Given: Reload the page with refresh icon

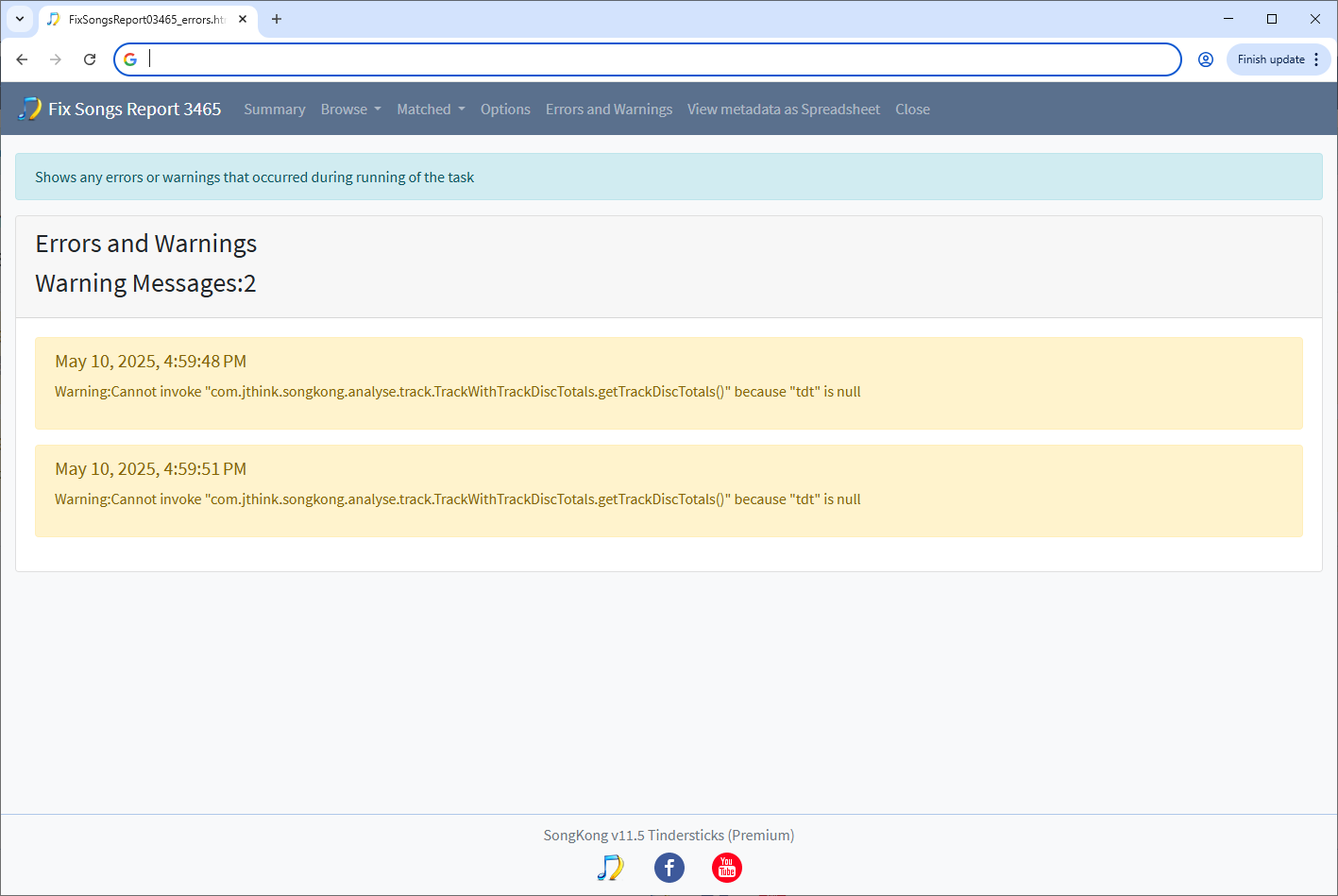Looking at the screenshot, I should click(90, 59).
